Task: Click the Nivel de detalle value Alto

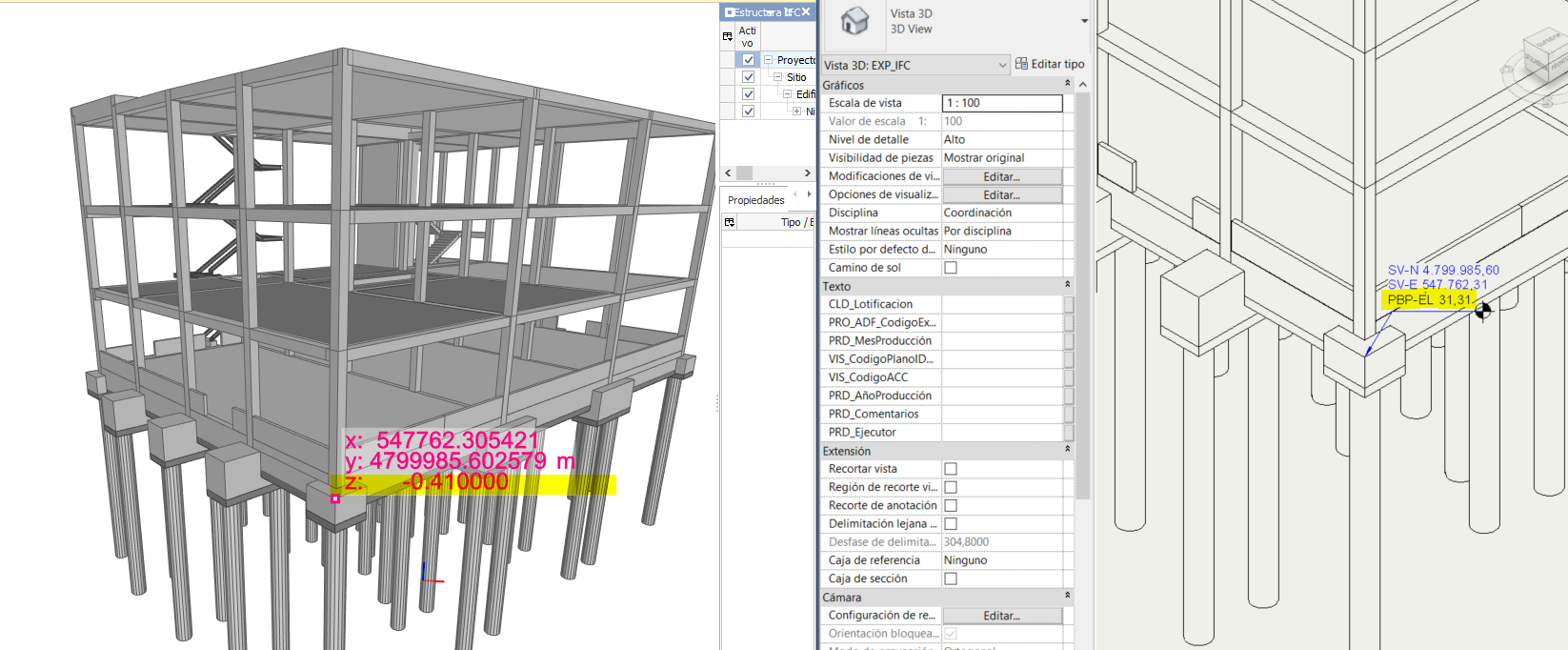Action: click(1002, 139)
